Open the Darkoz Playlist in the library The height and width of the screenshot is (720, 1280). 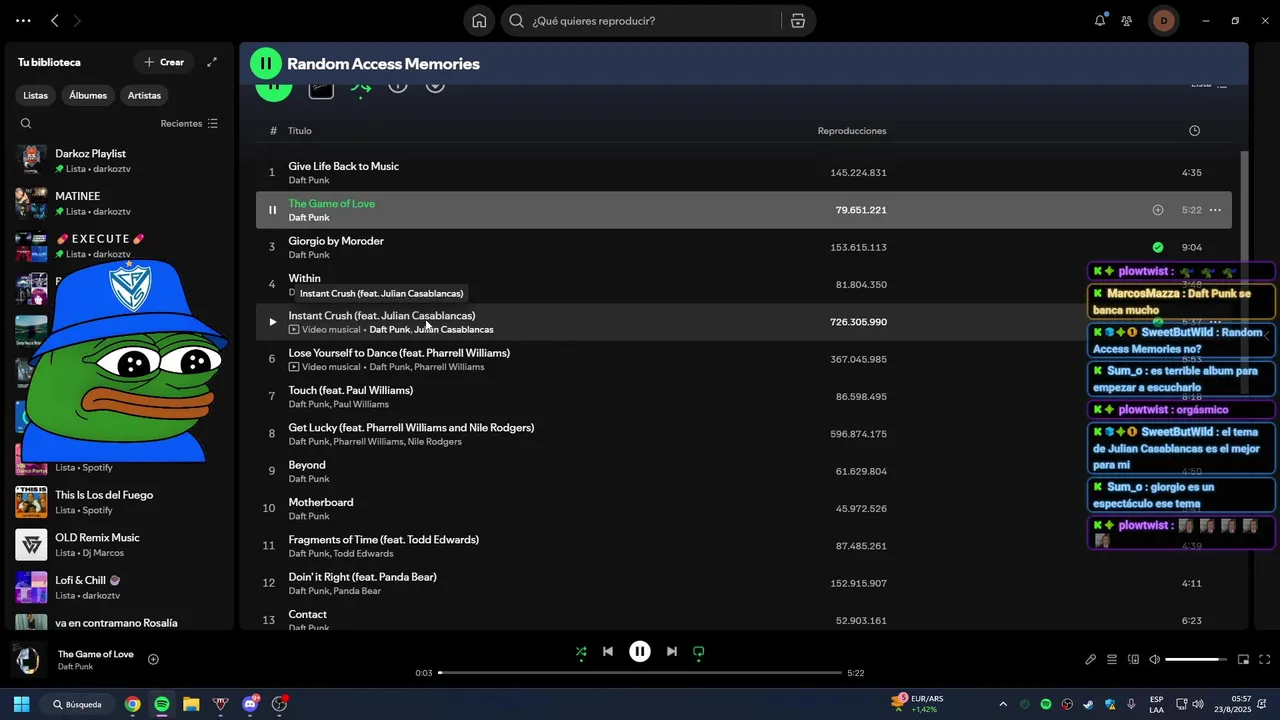pyautogui.click(x=118, y=160)
